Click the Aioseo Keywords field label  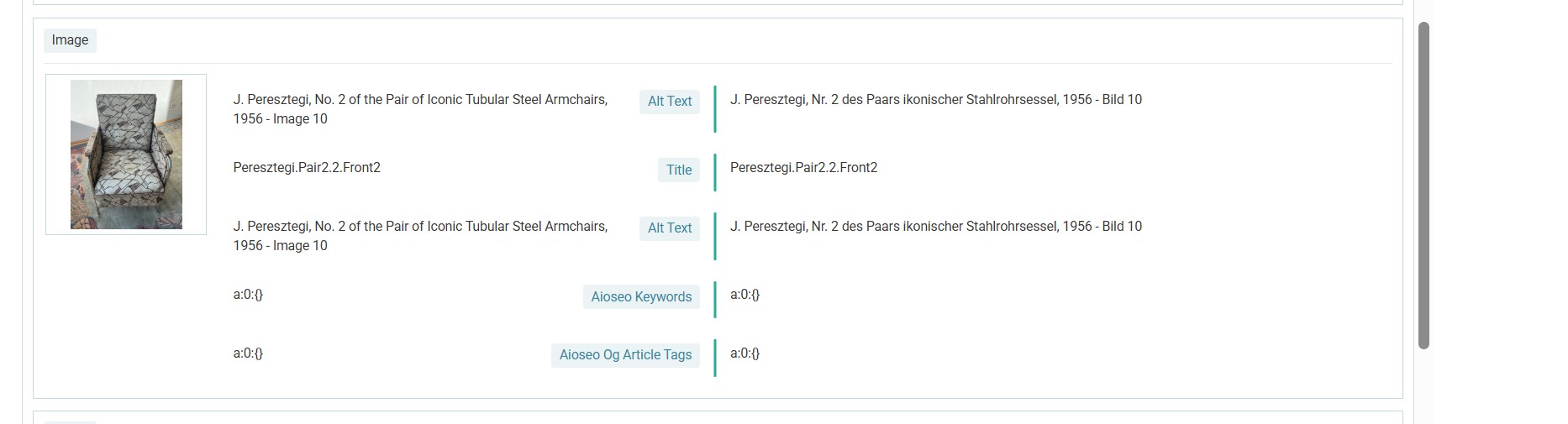[x=640, y=296]
